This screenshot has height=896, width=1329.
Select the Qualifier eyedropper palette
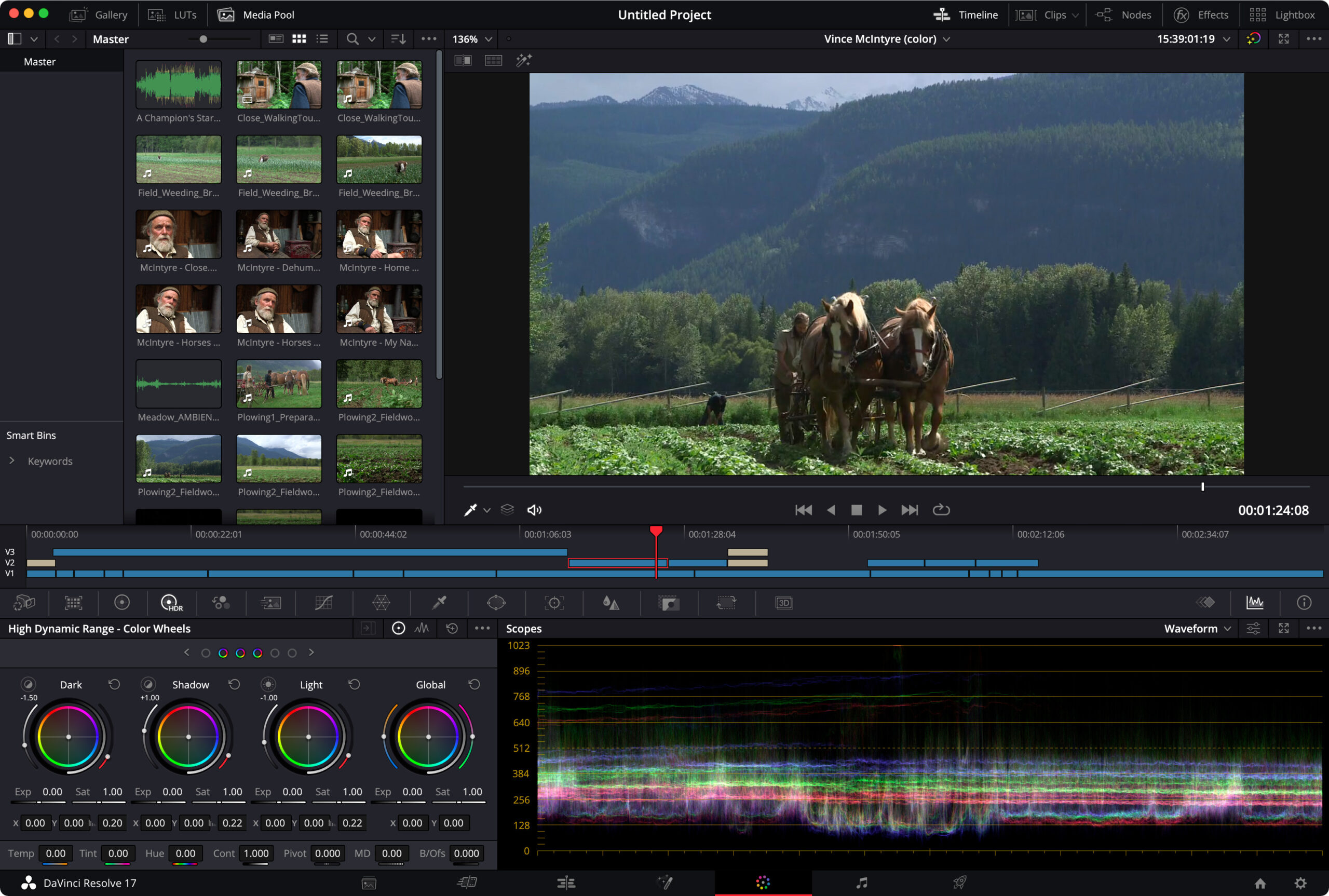tap(439, 603)
